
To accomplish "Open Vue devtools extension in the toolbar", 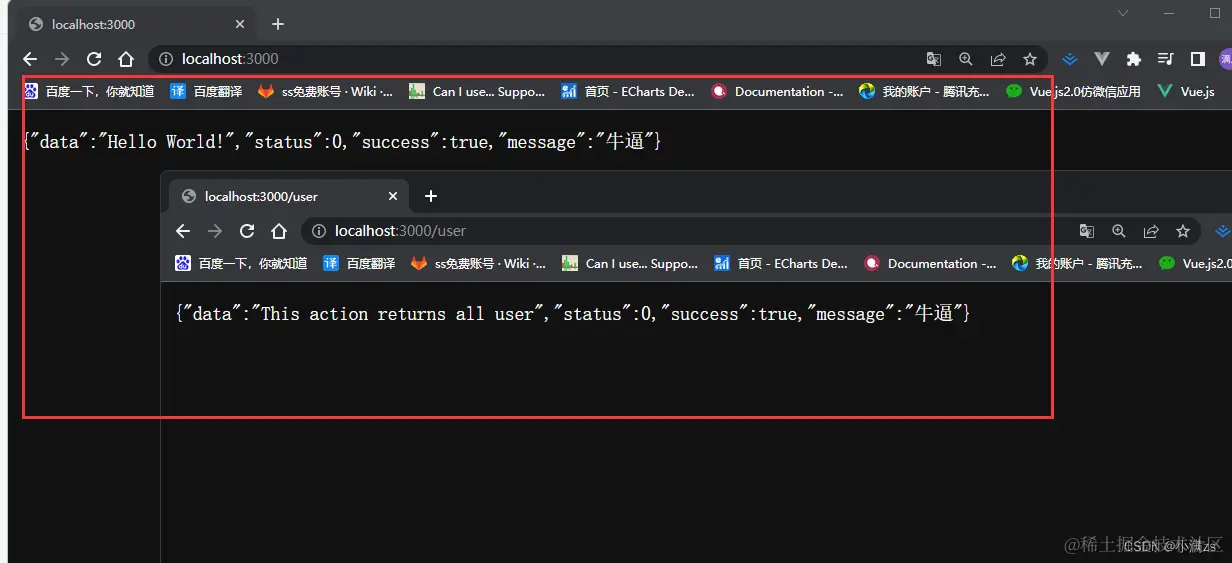I will click(x=1102, y=59).
